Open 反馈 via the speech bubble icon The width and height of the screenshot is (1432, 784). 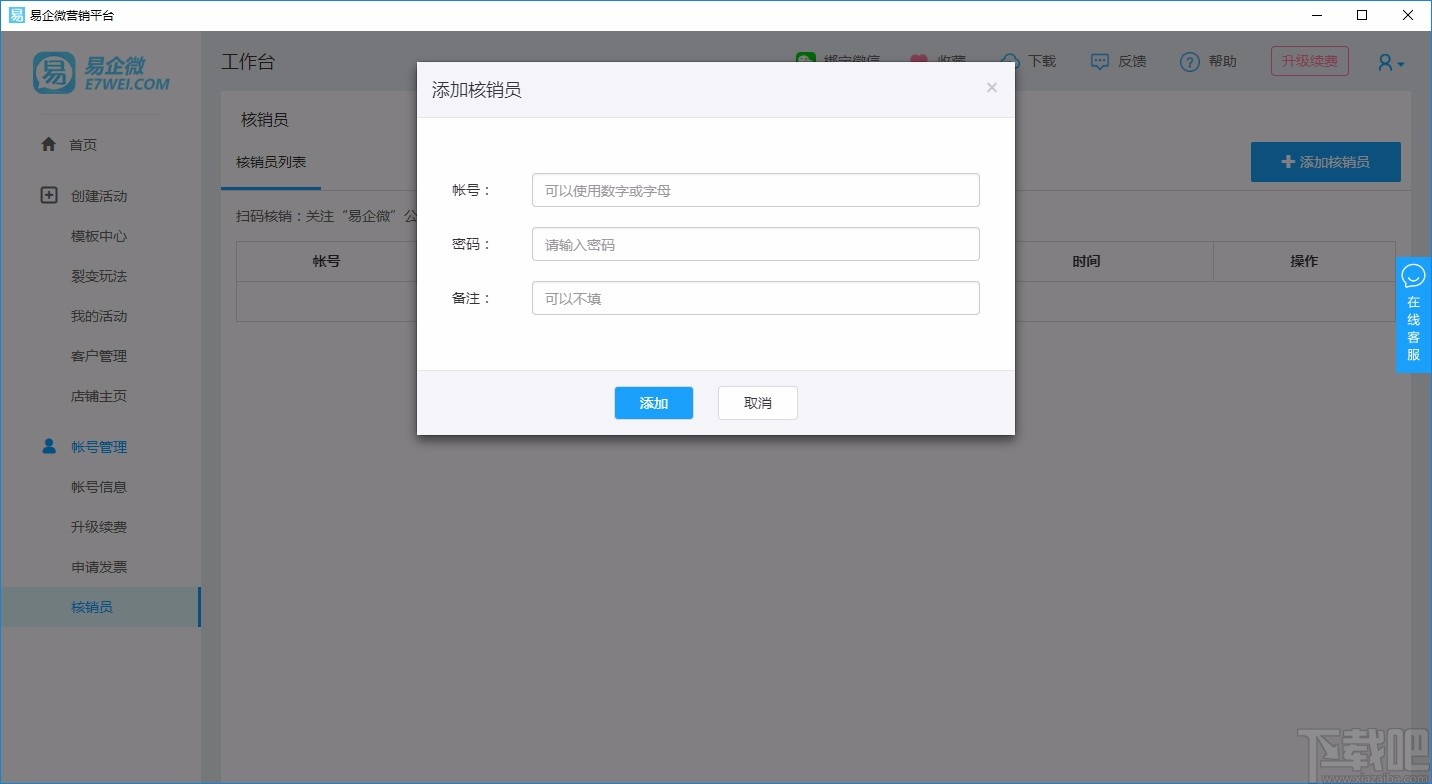coord(1100,62)
